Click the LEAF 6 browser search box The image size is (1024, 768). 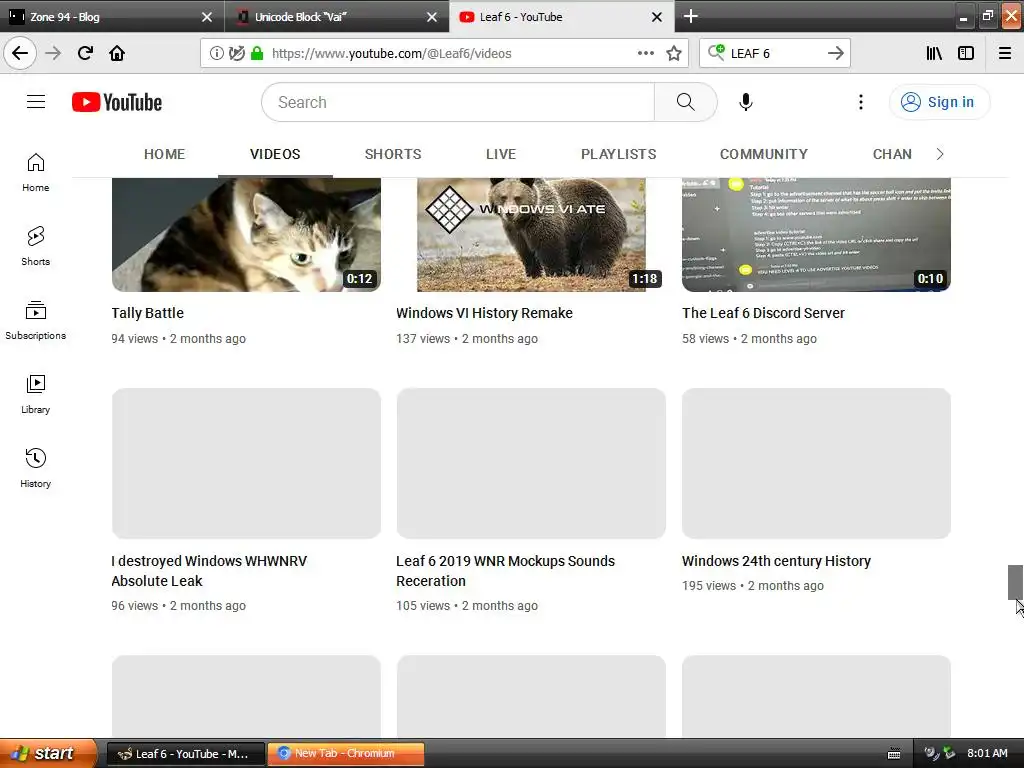coord(775,53)
